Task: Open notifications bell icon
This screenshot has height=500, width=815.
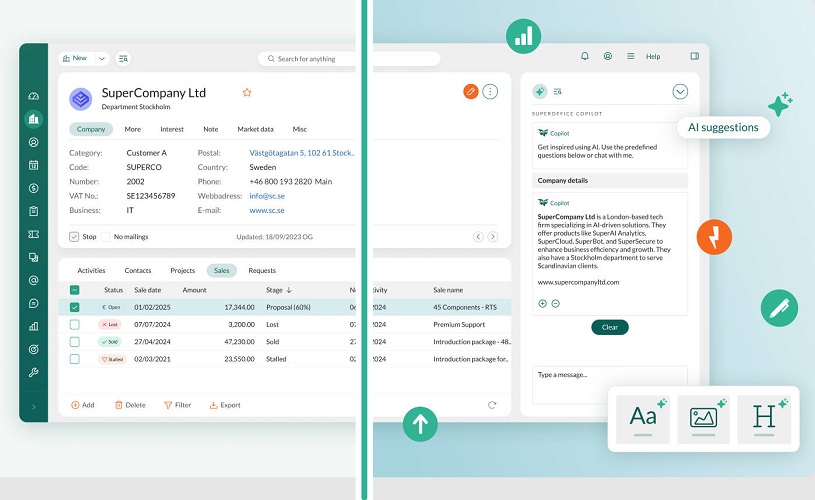Action: tap(585, 56)
